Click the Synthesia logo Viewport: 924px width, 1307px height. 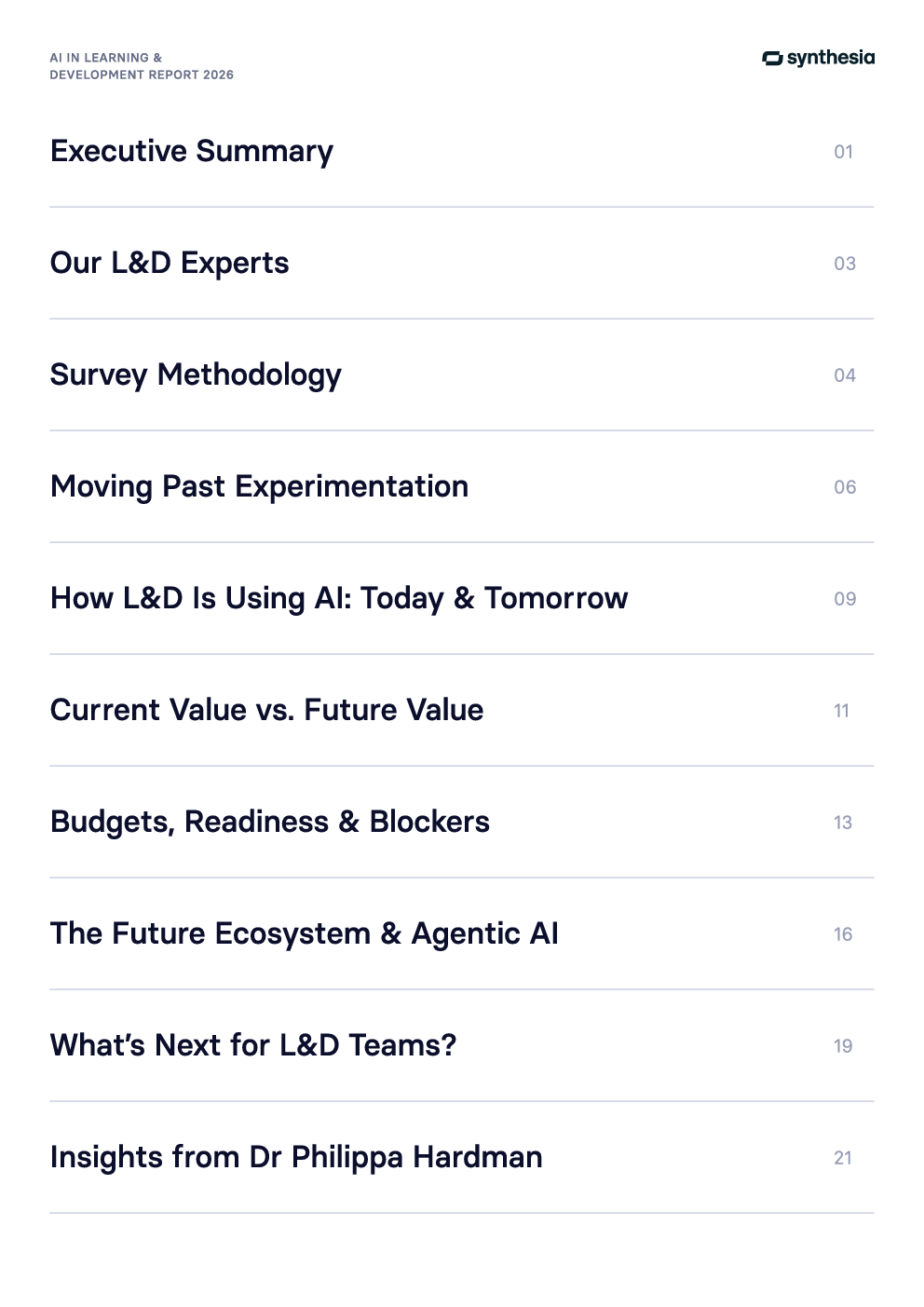[818, 58]
